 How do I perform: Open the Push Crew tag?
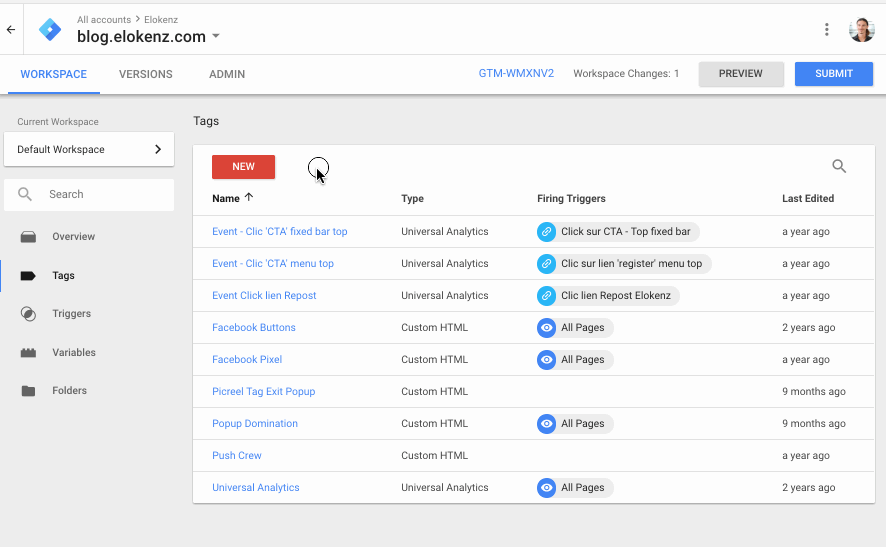pyautogui.click(x=237, y=455)
